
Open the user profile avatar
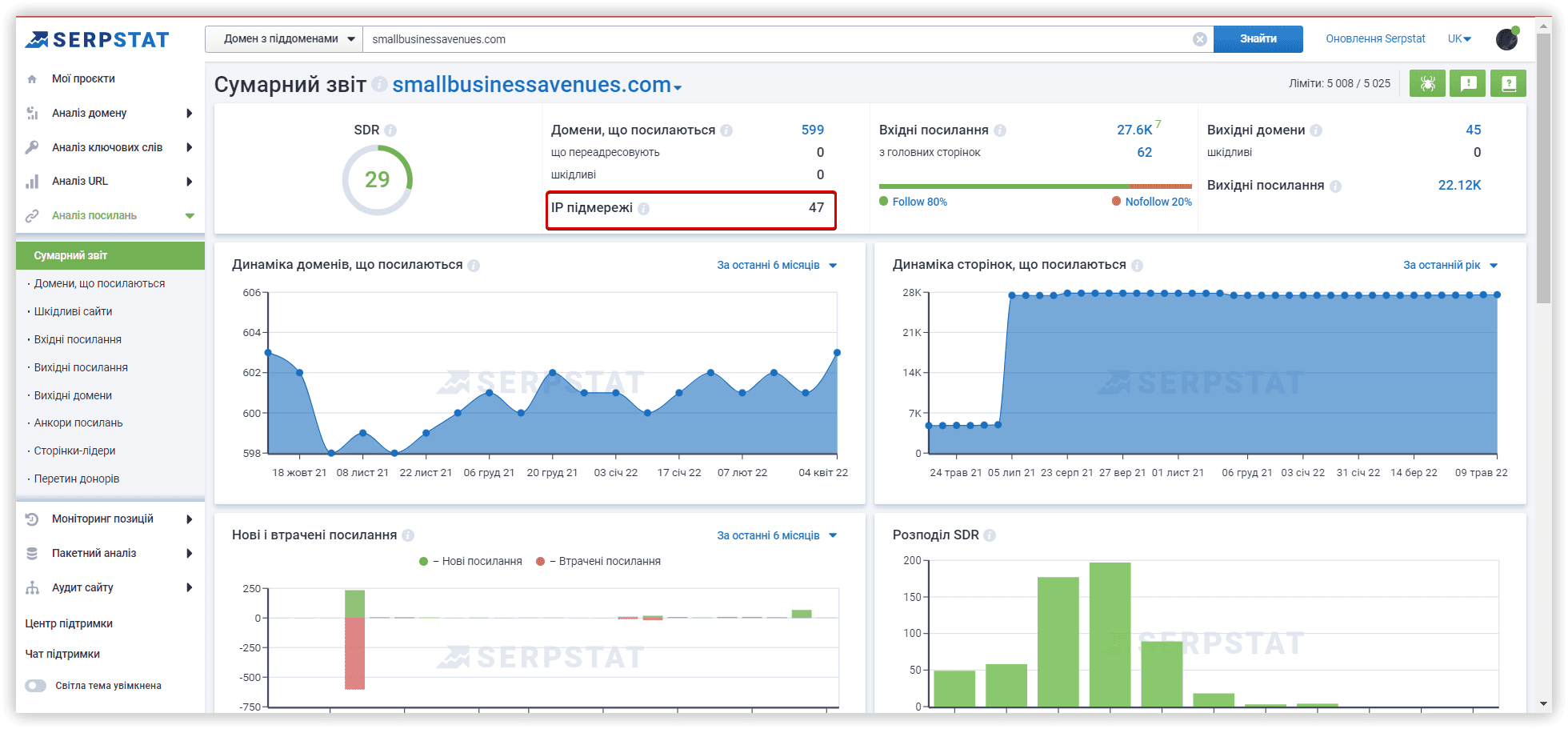point(1507,38)
